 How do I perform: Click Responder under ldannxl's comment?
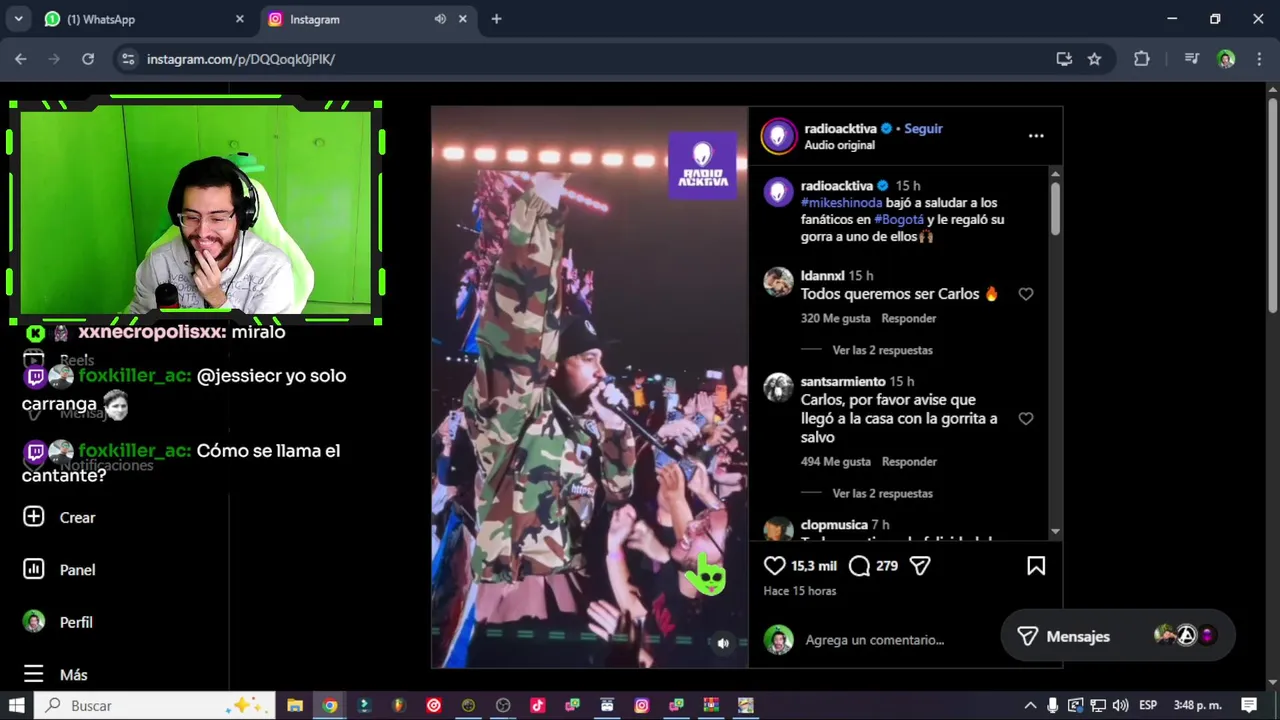click(908, 318)
